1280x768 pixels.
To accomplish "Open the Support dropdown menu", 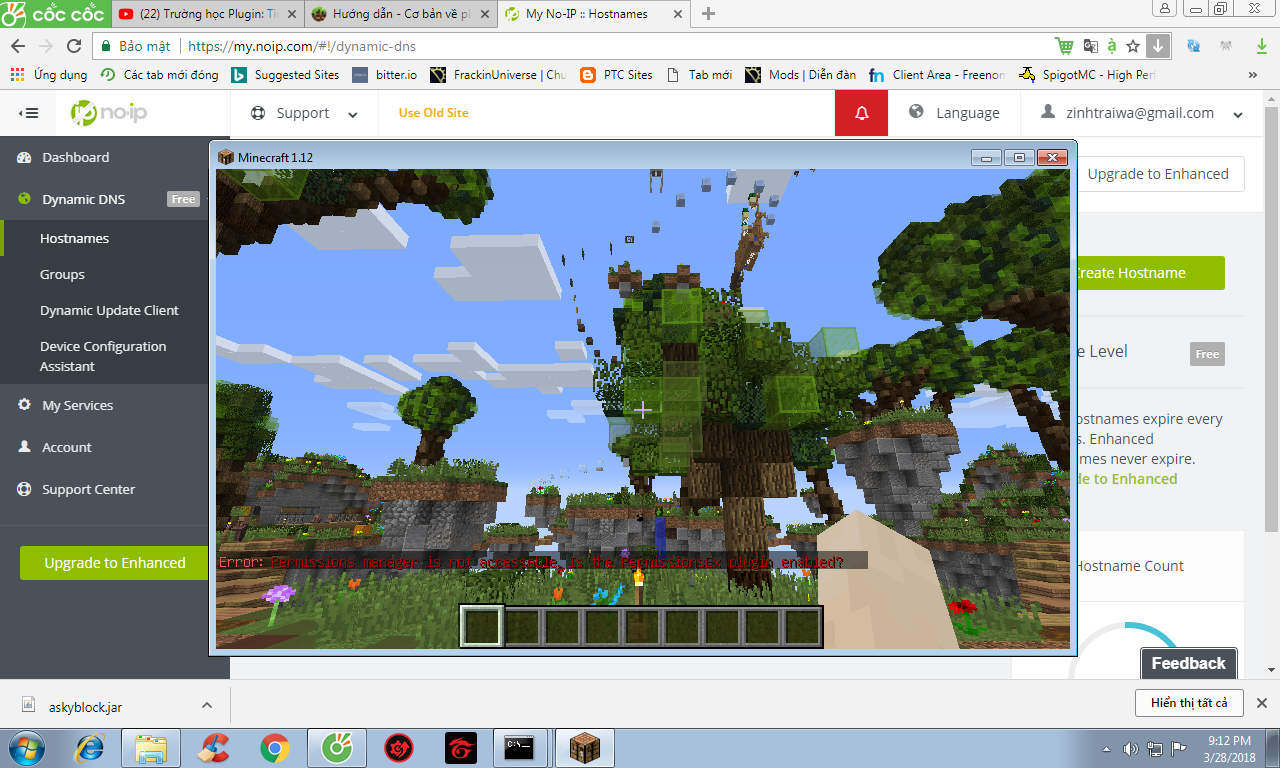I will pos(304,113).
